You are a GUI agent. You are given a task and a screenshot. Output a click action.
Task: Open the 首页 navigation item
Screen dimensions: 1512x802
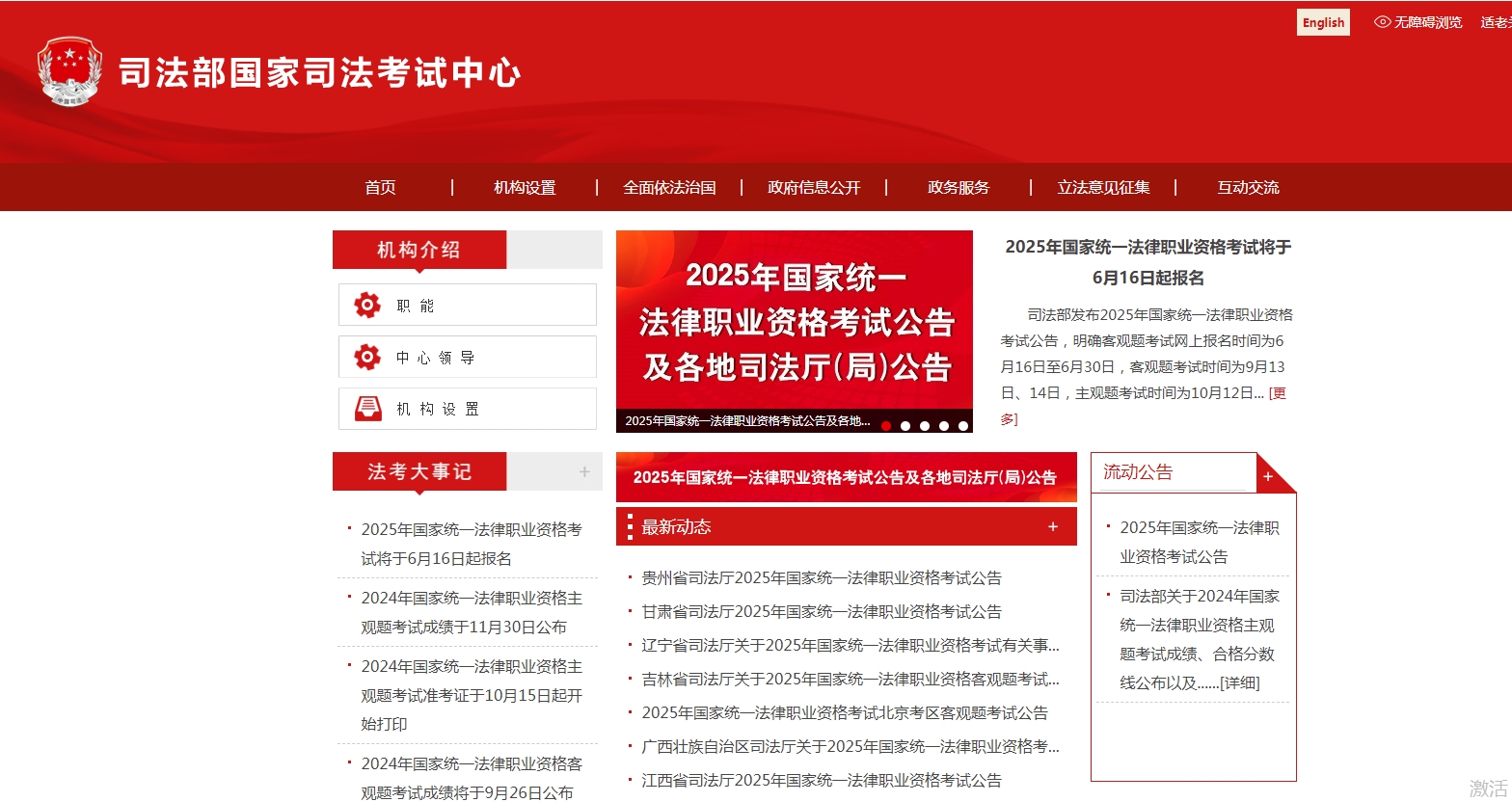click(x=380, y=187)
